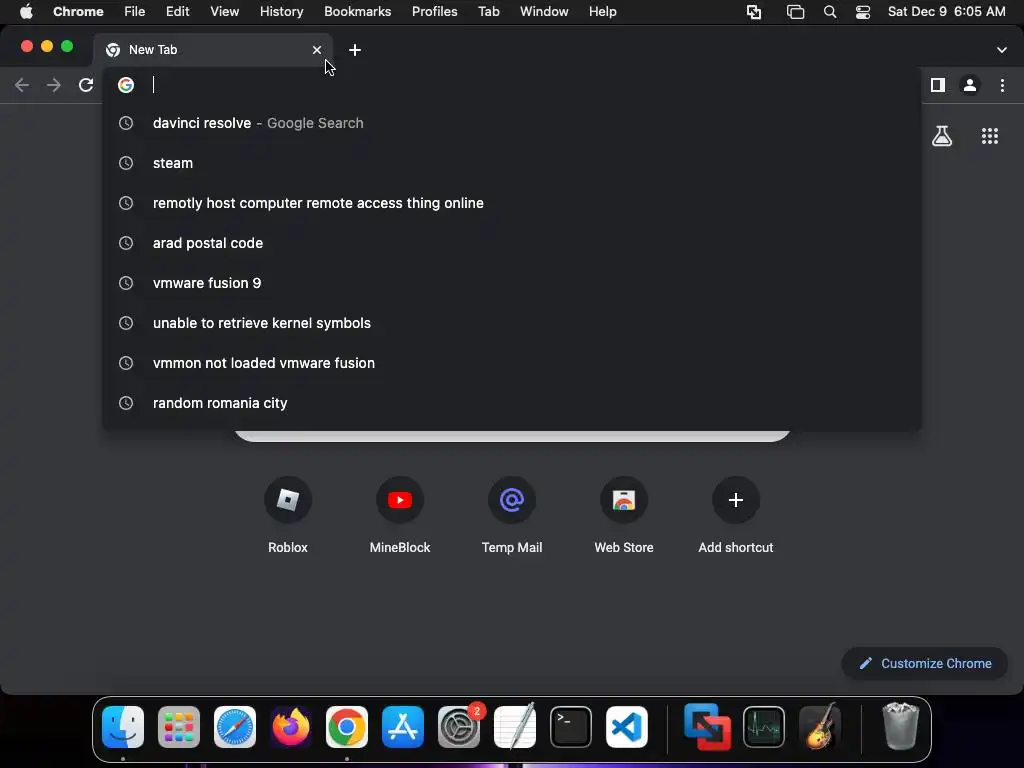Select the steam suggestion
Viewport: 1024px width, 768px height.
pyautogui.click(x=512, y=163)
